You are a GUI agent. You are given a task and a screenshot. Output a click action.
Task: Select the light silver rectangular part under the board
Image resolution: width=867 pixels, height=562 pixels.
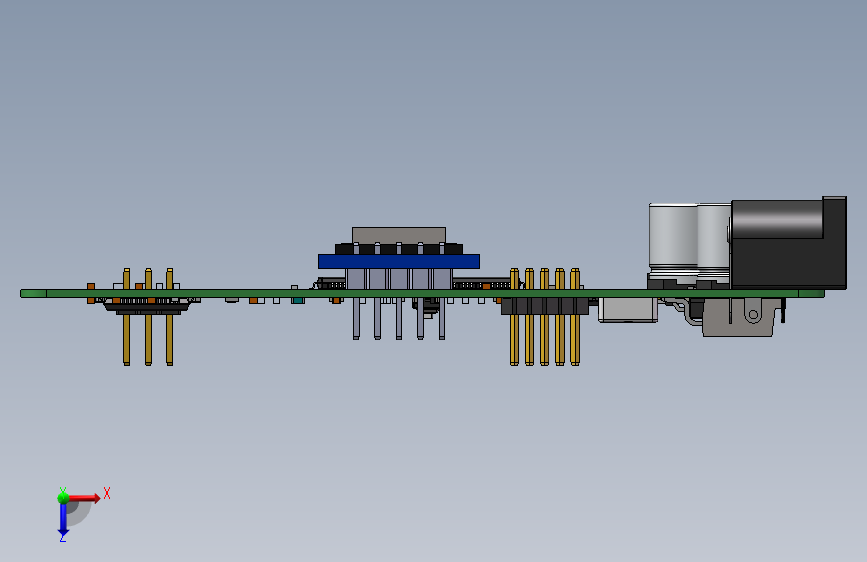(628, 310)
